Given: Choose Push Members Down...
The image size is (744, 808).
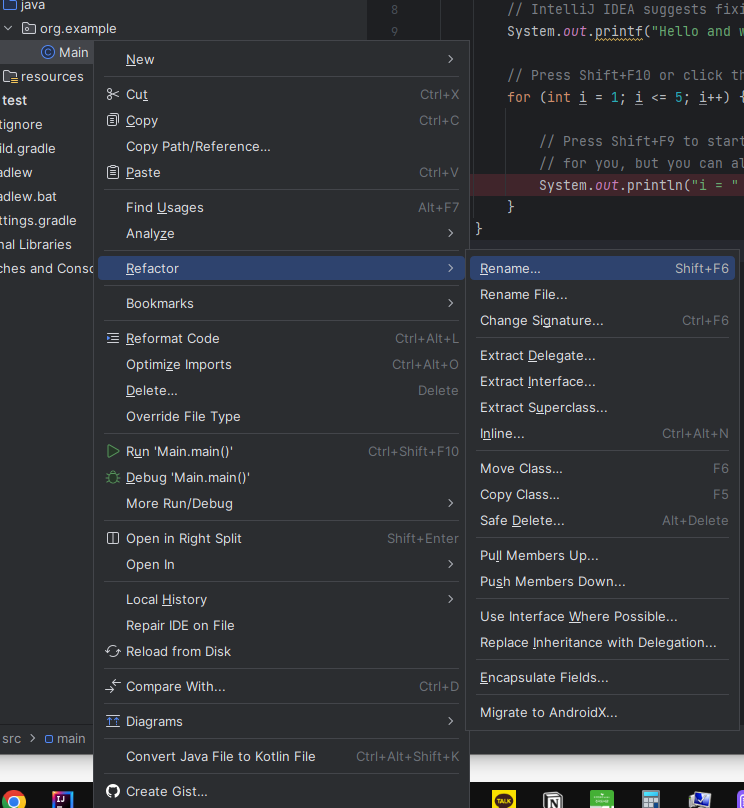Looking at the screenshot, I should 602,581.
